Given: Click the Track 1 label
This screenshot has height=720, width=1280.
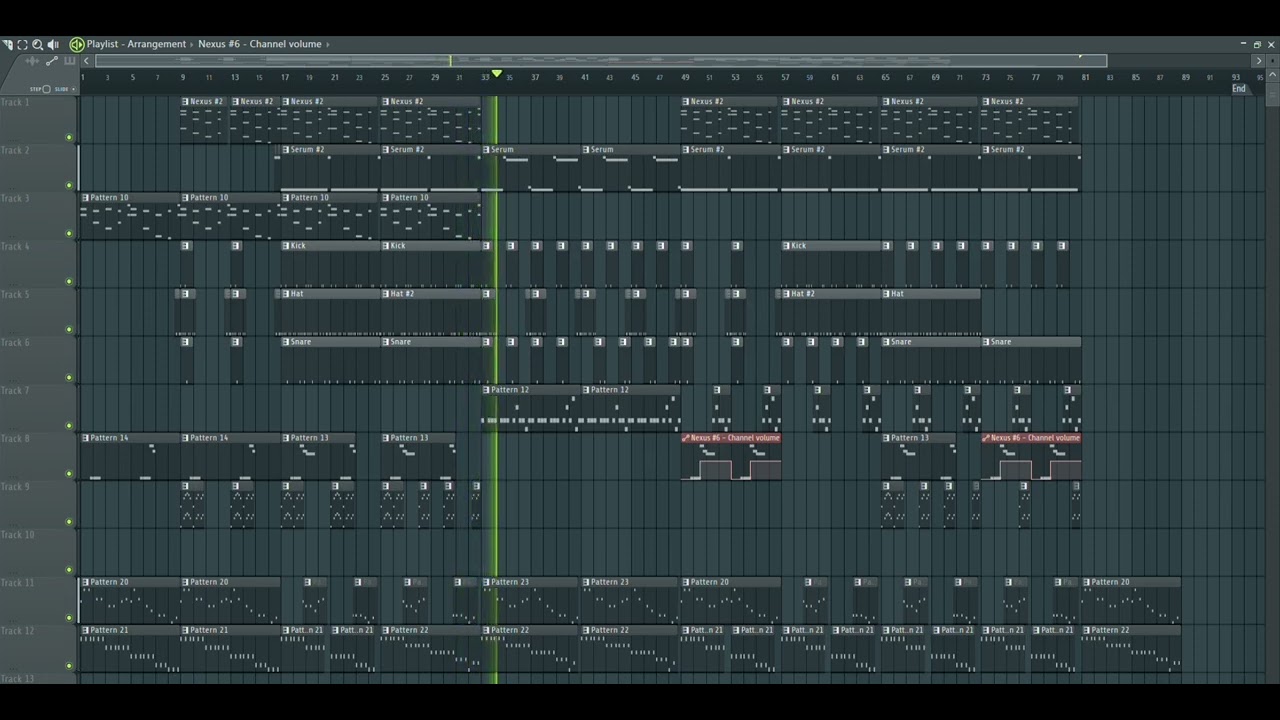Looking at the screenshot, I should click(15, 102).
